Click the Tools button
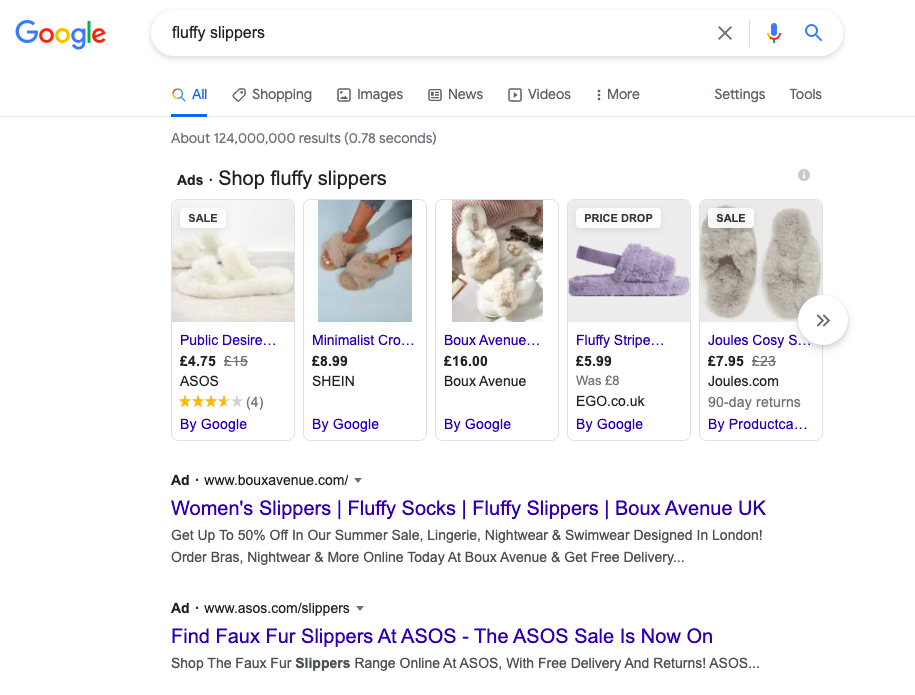Image resolution: width=915 pixels, height=695 pixels. click(x=805, y=94)
